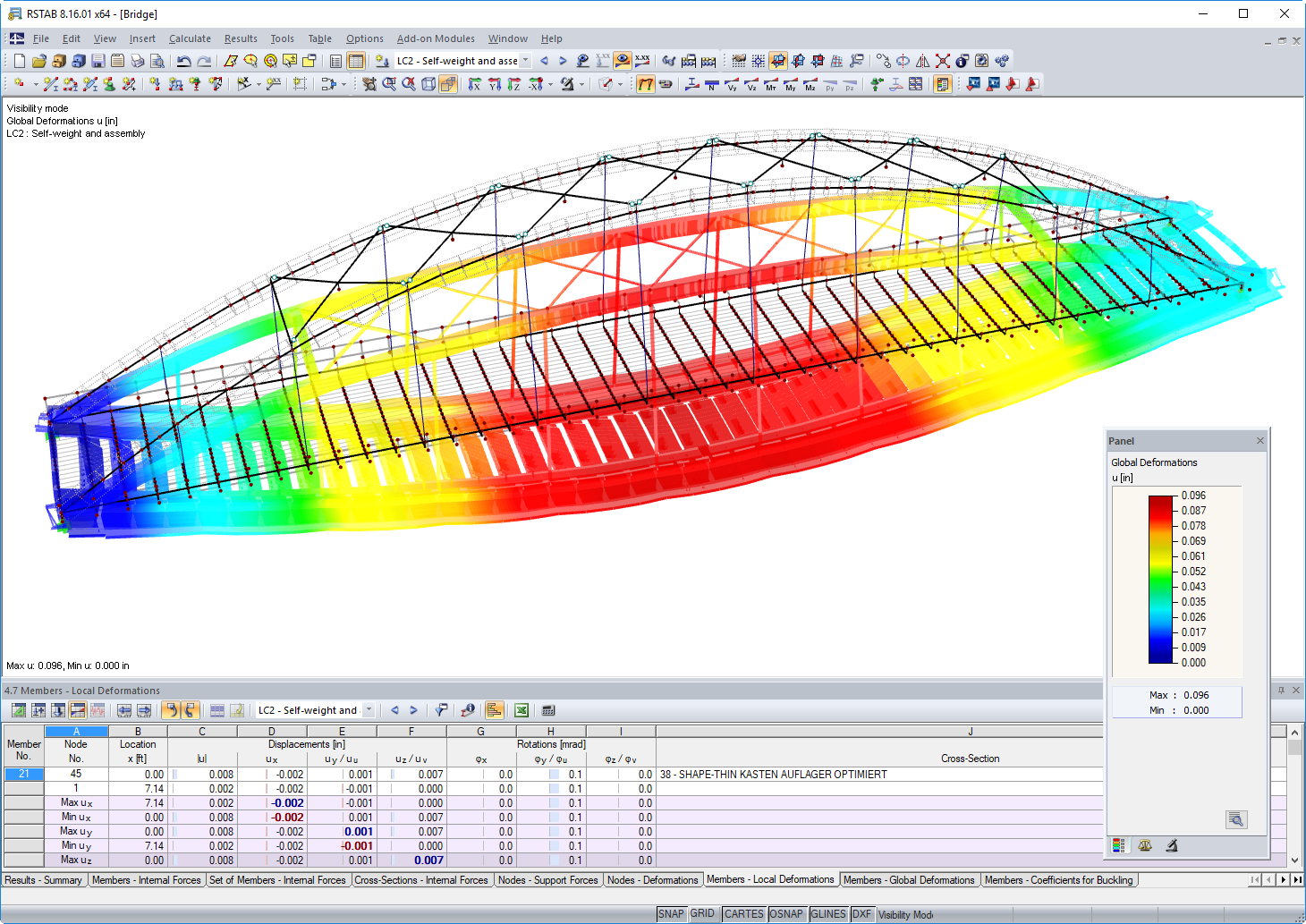Toggle OSNAP in the status bar
Viewport: 1306px width, 924px height.
coord(787,913)
